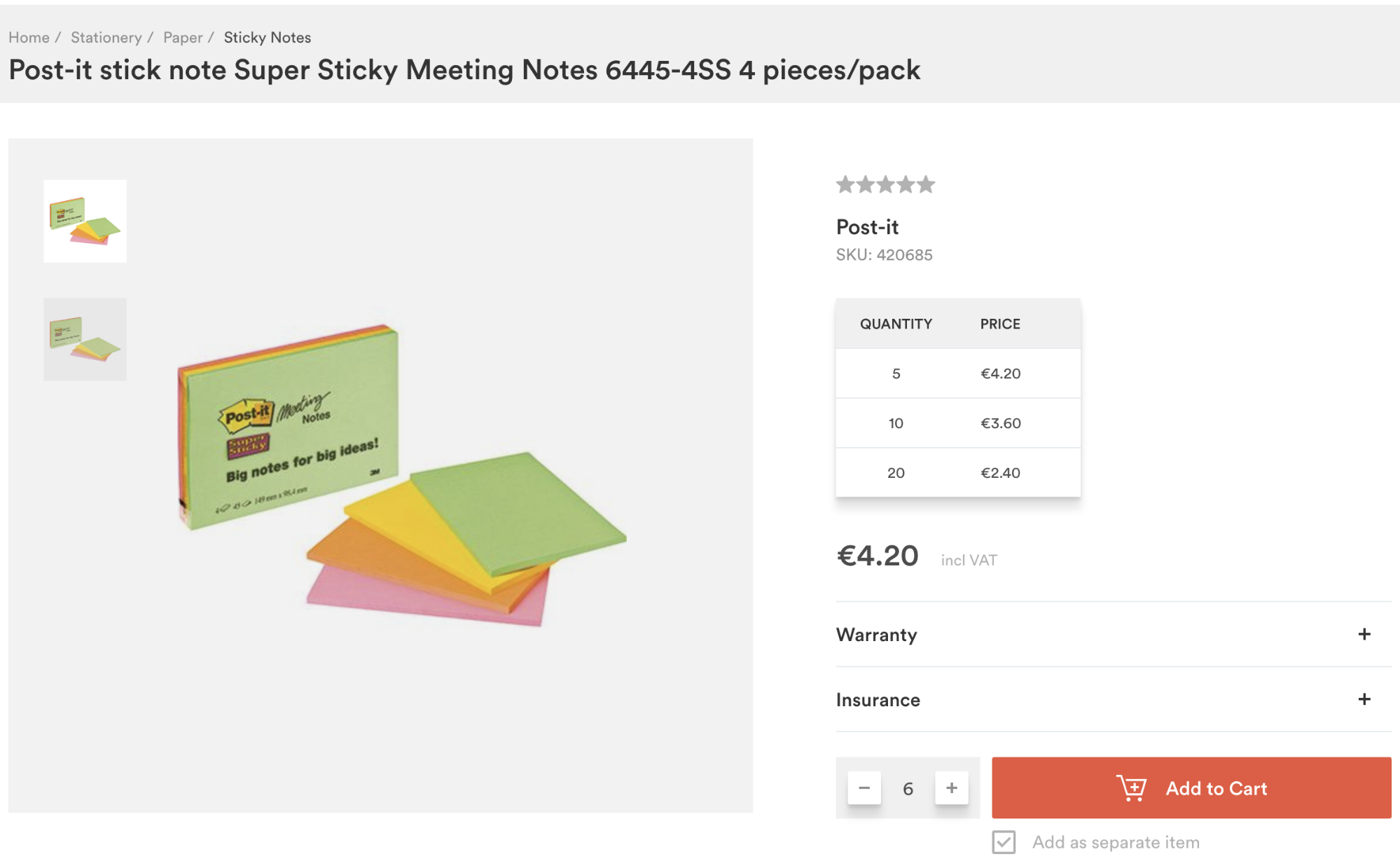This screenshot has width=1400, height=859.
Task: Click the fifth rating star
Action: tap(926, 184)
